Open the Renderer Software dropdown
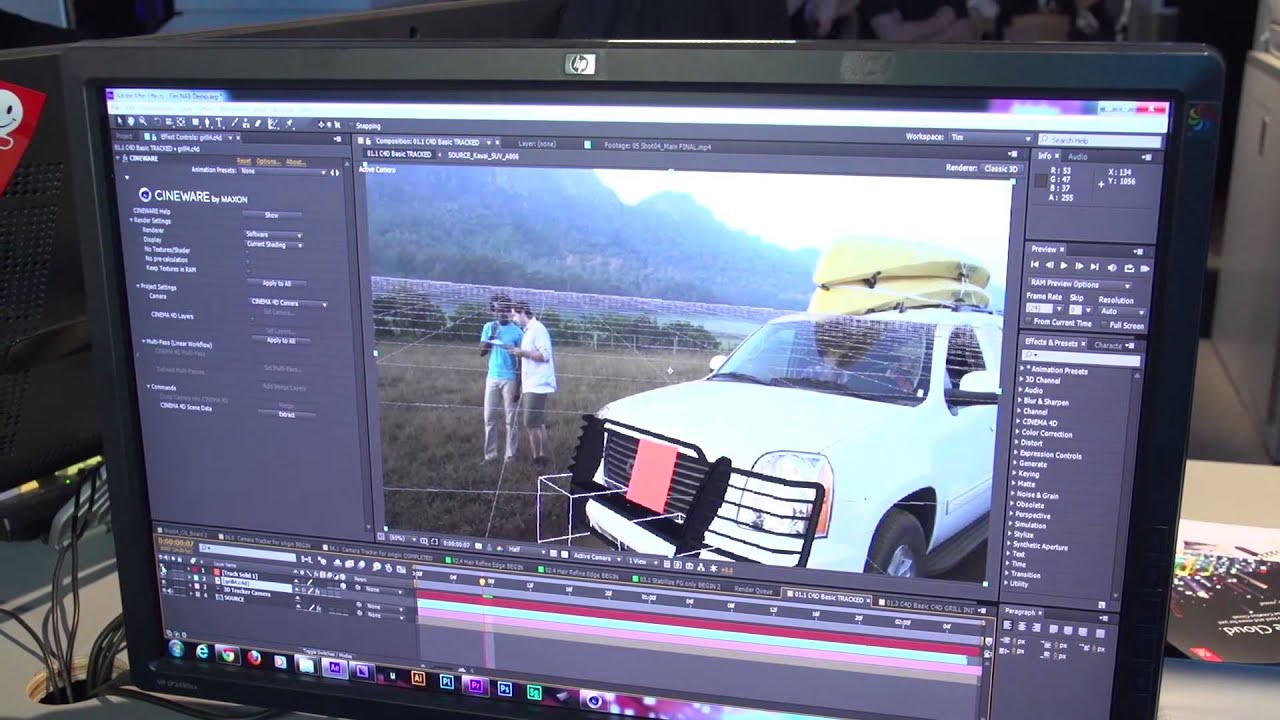Image resolution: width=1280 pixels, height=720 pixels. [274, 235]
